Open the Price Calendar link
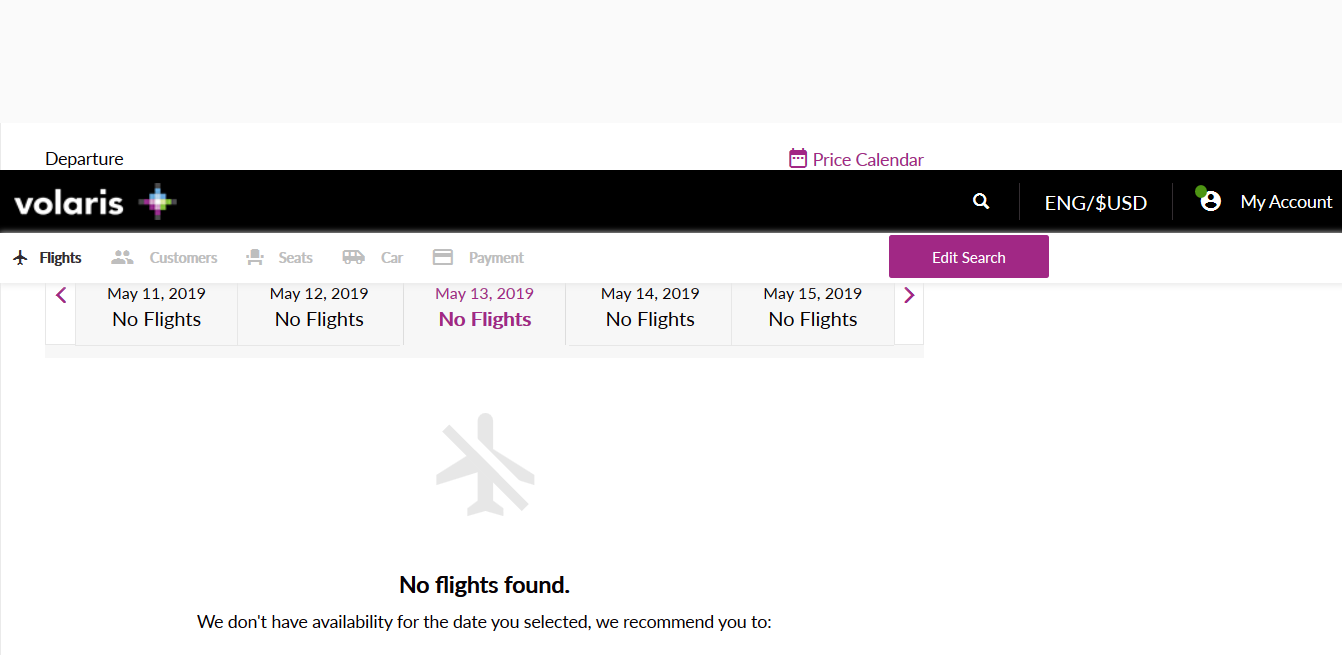This screenshot has height=655, width=1342. click(x=867, y=160)
